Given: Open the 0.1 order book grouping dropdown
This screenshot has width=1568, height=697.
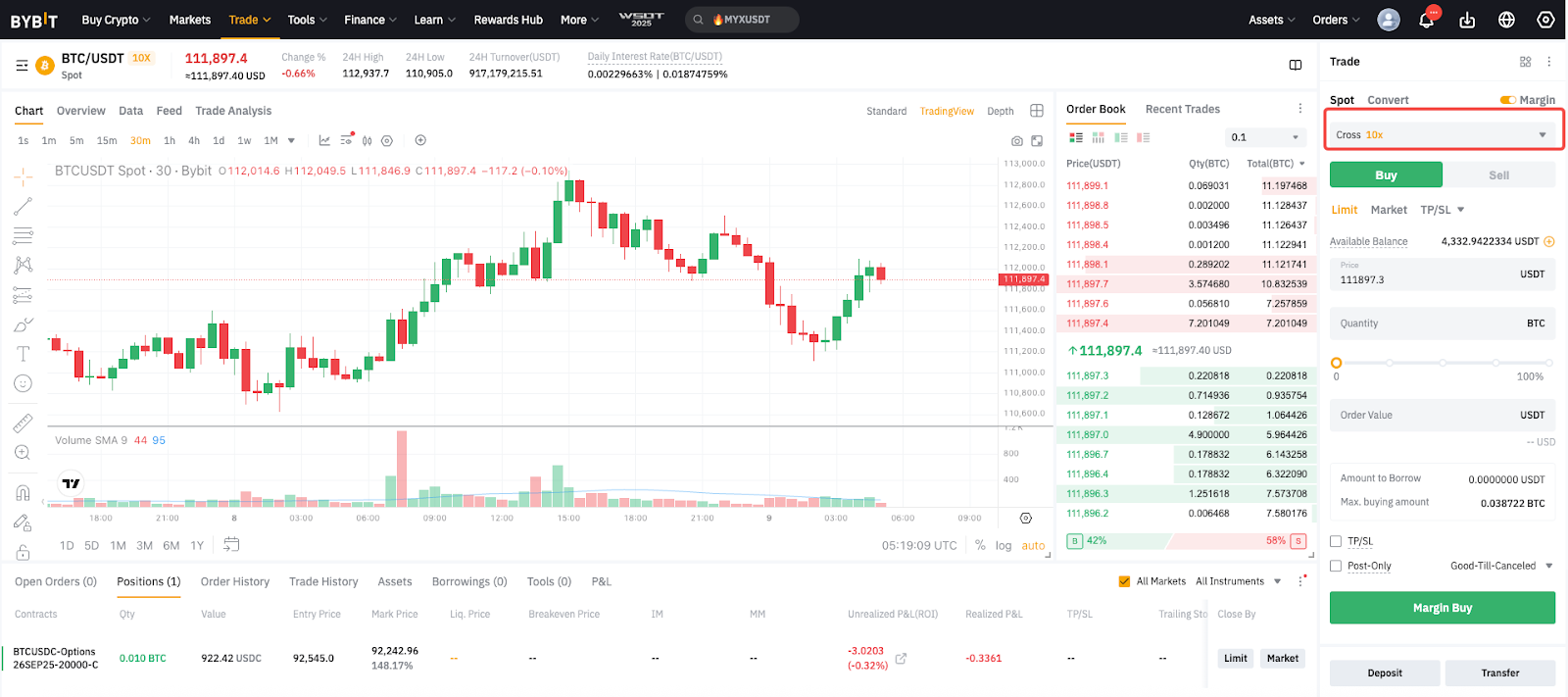Looking at the screenshot, I should click(1265, 137).
